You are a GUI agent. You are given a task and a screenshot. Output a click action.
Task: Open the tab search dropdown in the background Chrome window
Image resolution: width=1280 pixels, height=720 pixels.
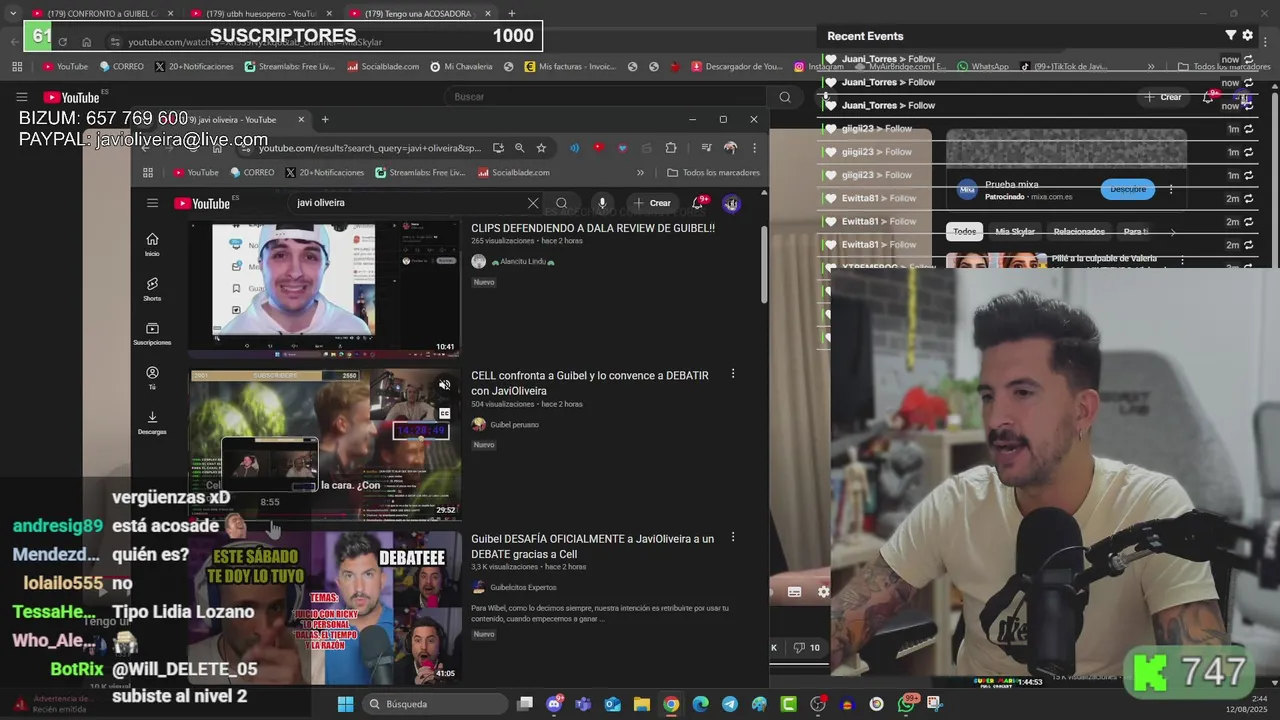[12, 13]
